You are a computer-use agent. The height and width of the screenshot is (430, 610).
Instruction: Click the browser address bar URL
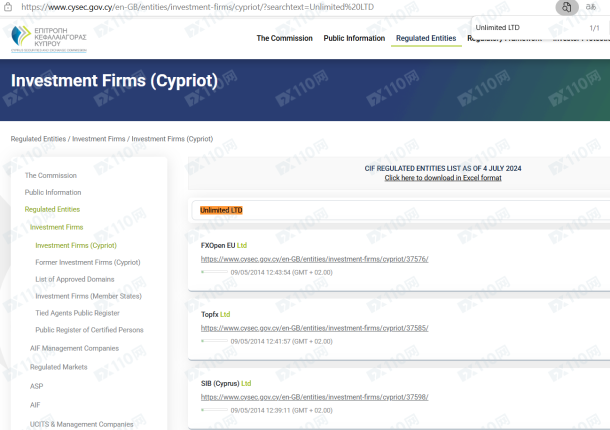point(198,7)
